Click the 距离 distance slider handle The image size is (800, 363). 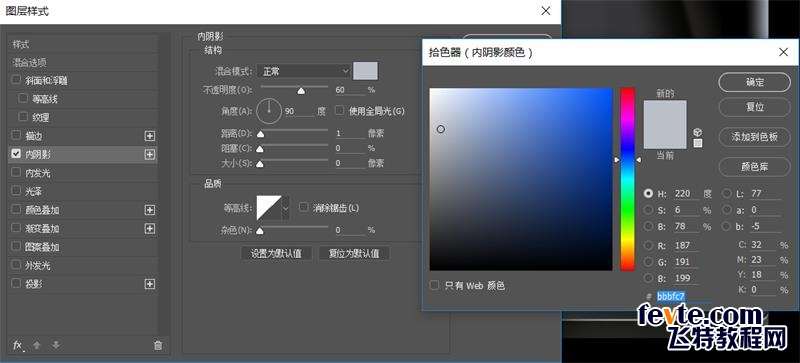(x=260, y=134)
